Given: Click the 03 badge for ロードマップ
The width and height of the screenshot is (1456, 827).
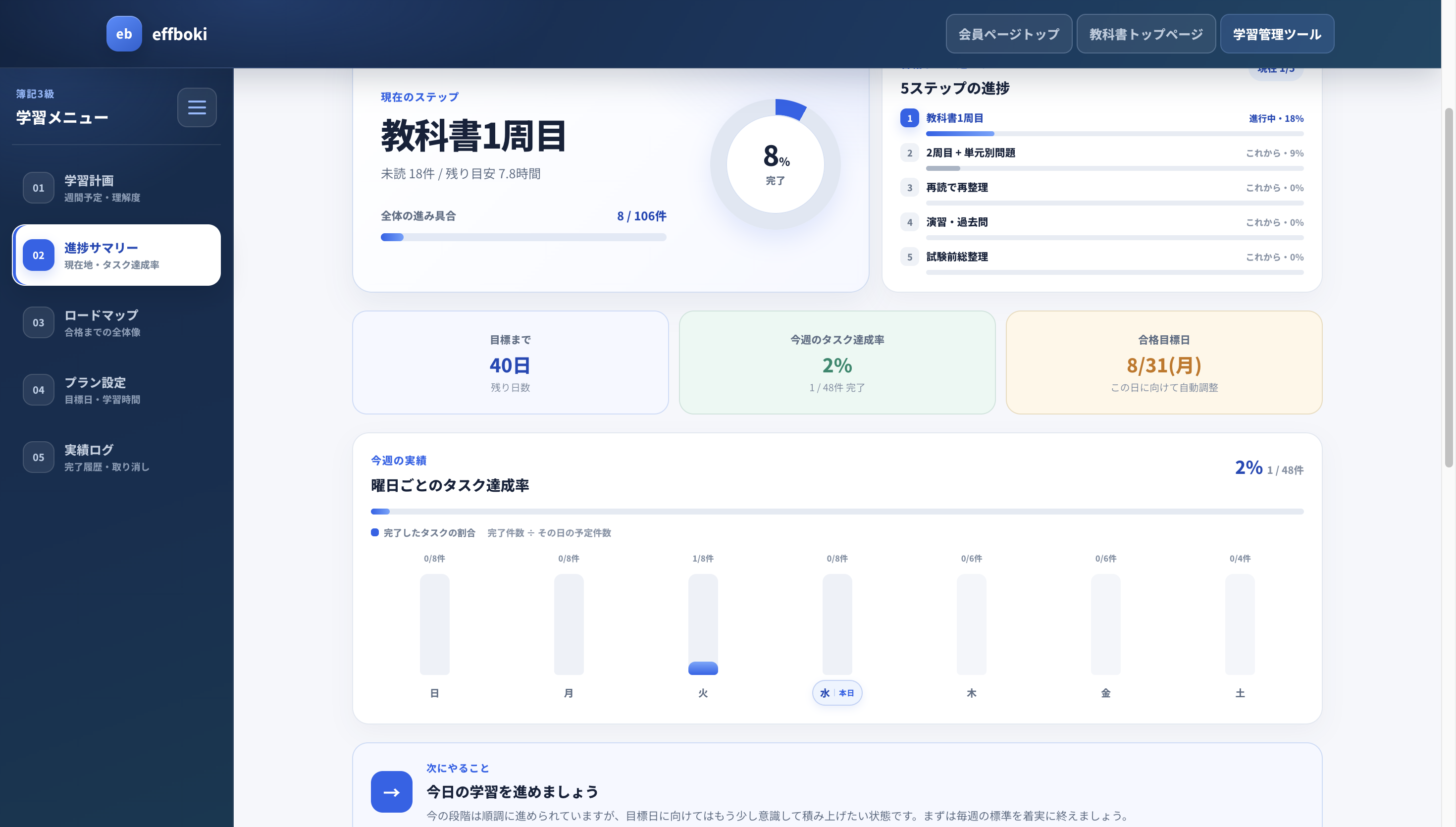Looking at the screenshot, I should coord(38,322).
